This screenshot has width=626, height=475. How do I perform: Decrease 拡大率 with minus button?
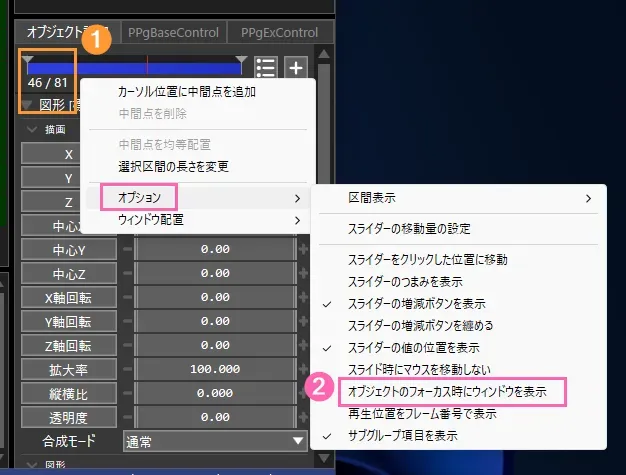(x=127, y=369)
